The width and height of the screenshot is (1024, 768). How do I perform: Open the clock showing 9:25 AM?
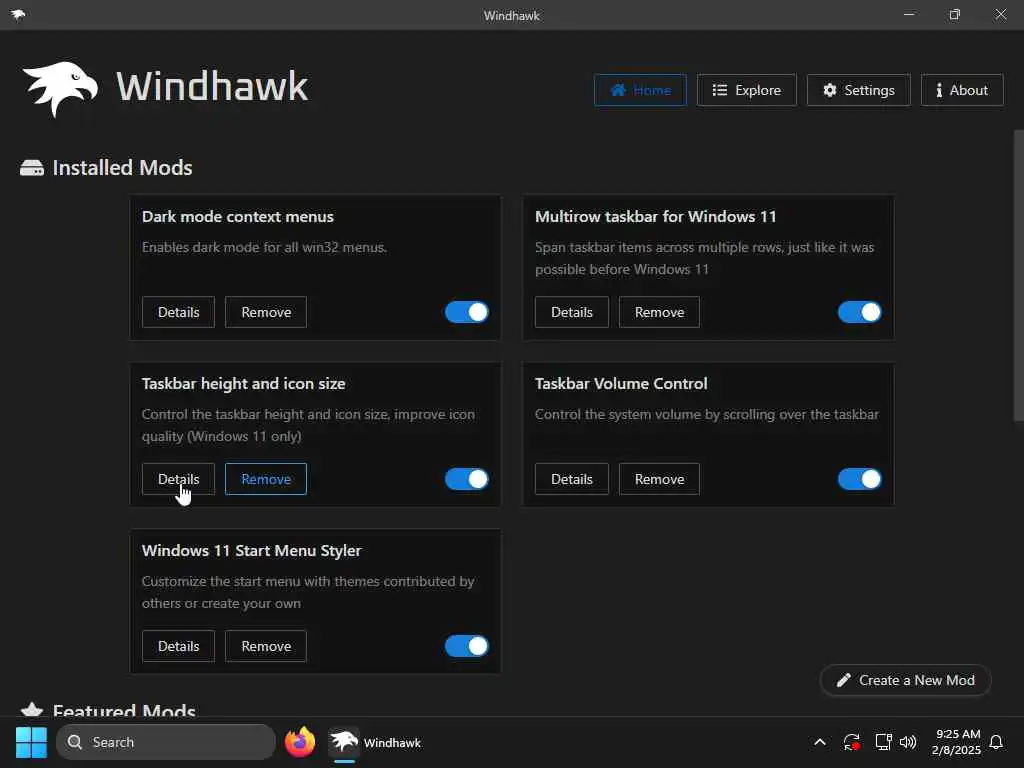click(x=957, y=743)
